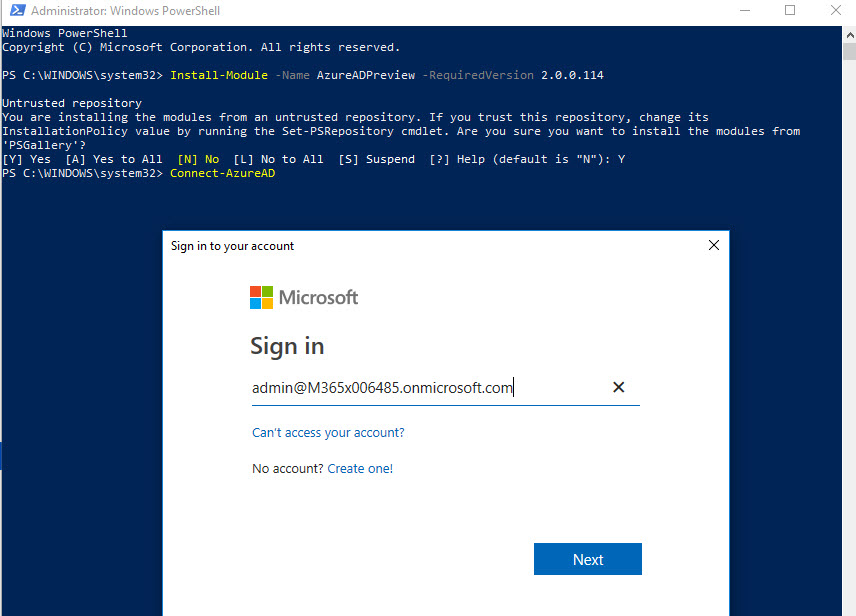Select the "Create one!" link
Screen dimensions: 856x616
click(360, 467)
